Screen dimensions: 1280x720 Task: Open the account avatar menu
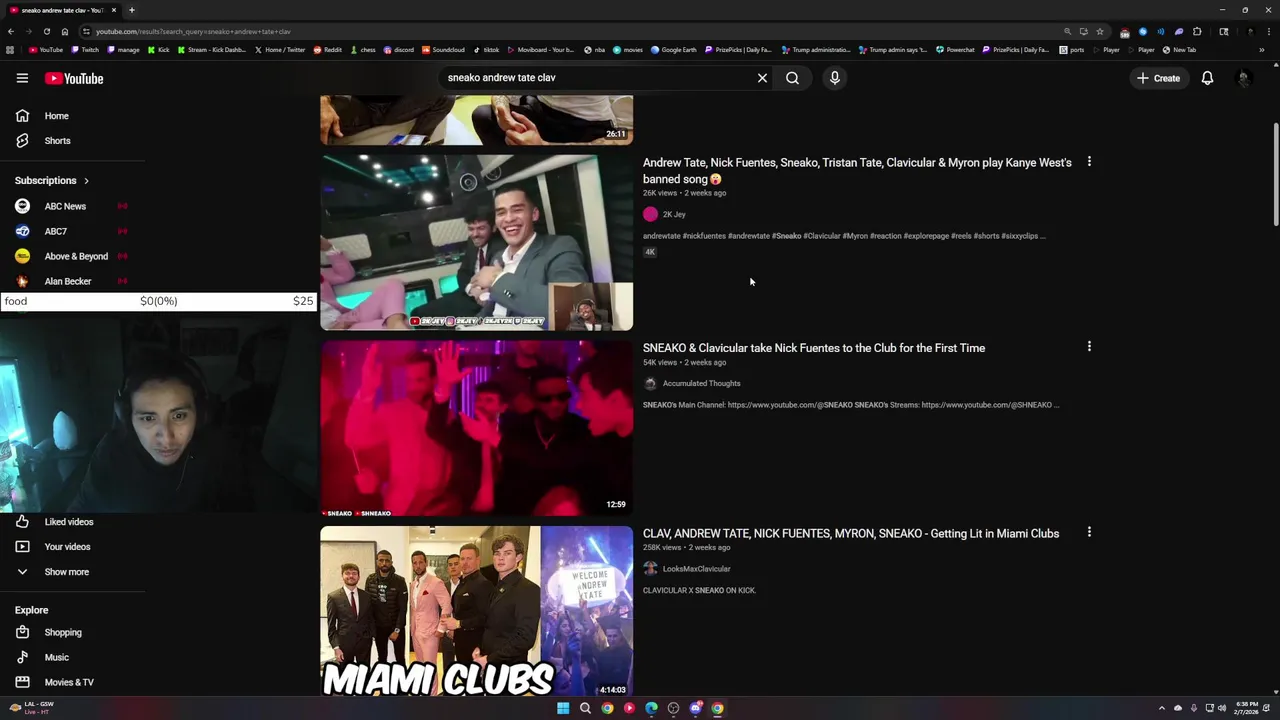click(1243, 78)
